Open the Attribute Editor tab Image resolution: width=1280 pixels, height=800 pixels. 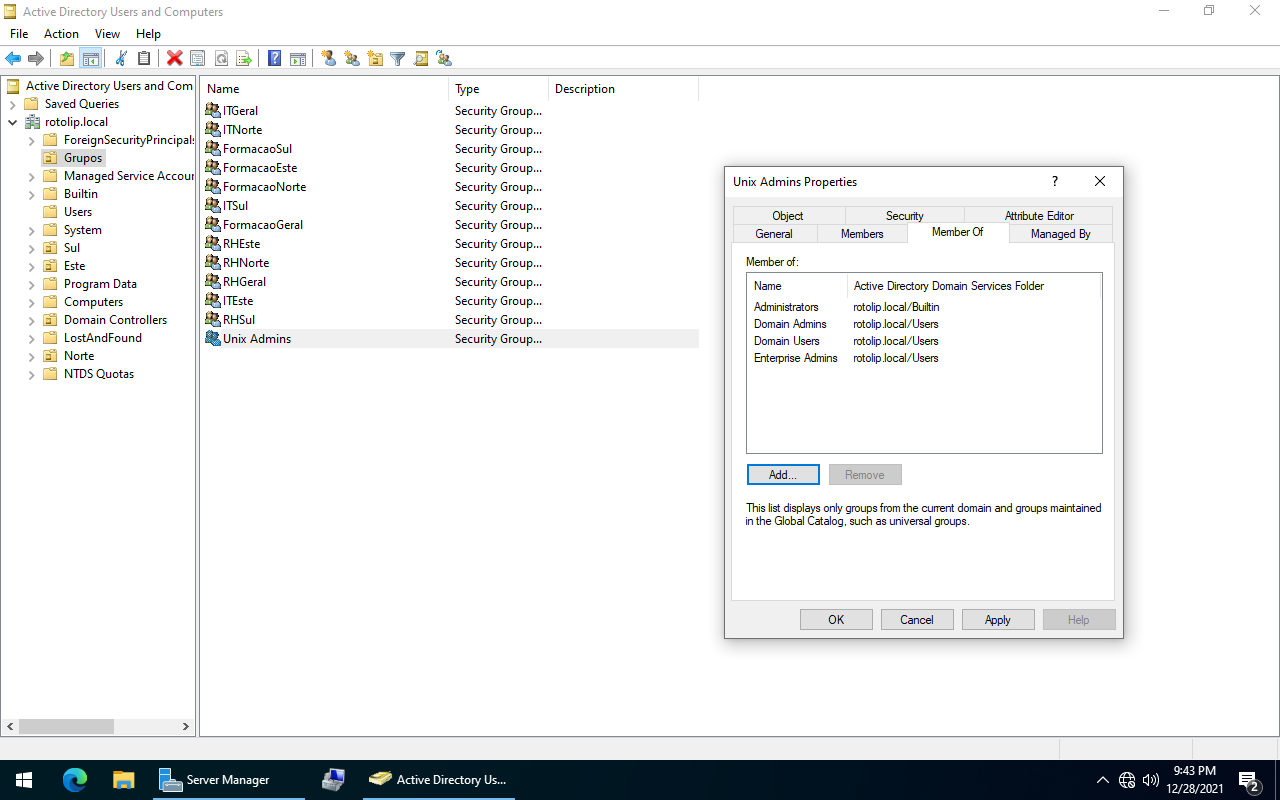coord(1038,216)
